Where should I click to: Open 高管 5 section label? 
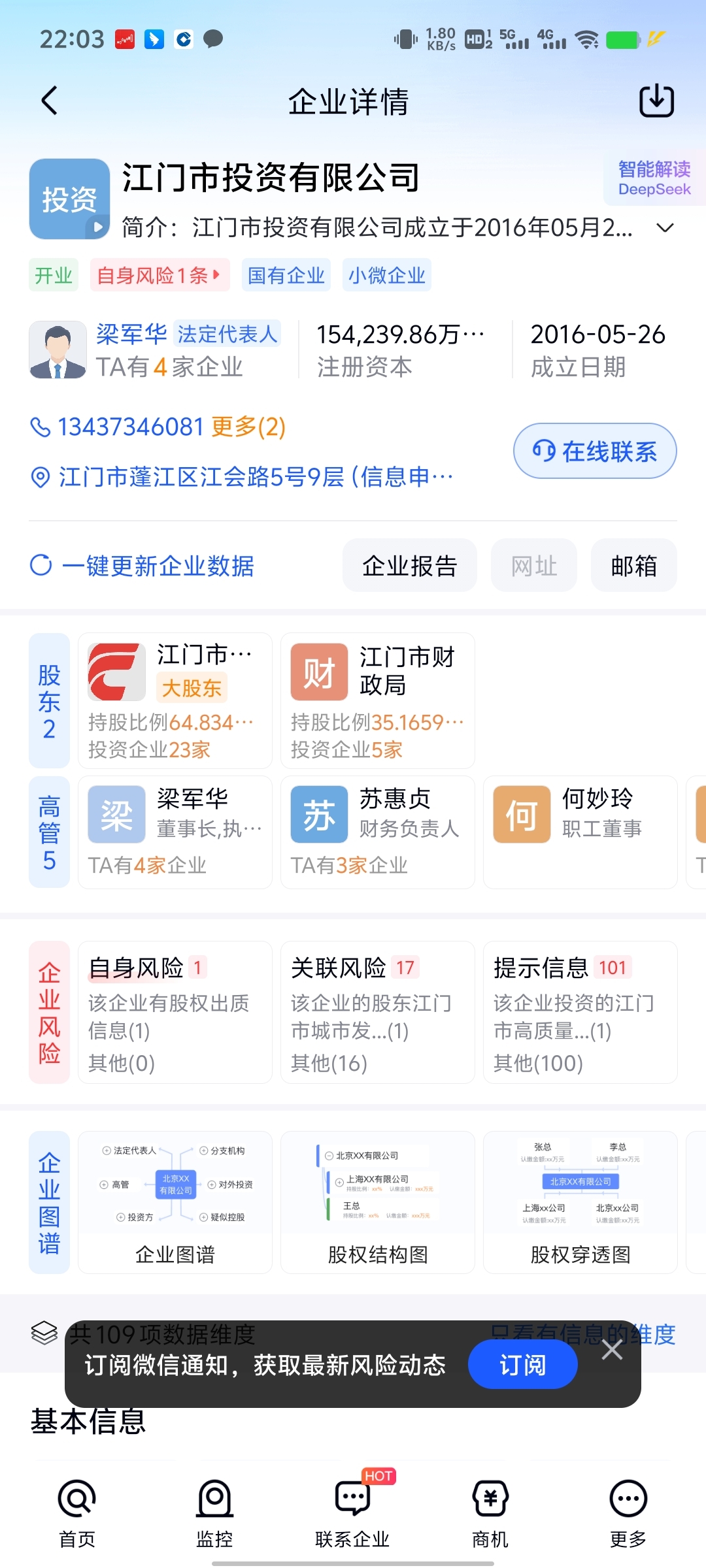(x=49, y=832)
